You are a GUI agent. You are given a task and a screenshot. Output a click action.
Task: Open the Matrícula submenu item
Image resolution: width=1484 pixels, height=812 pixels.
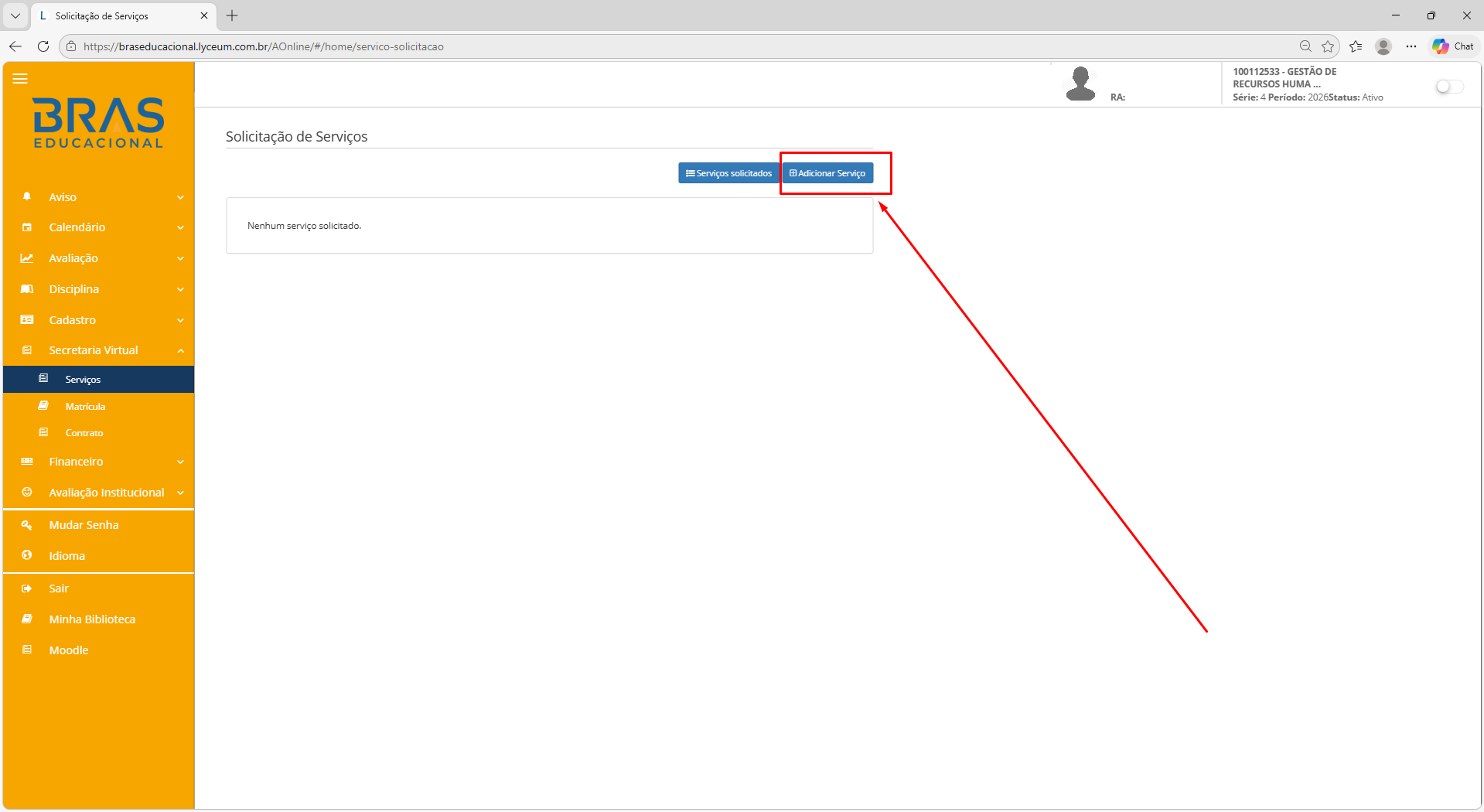coord(85,406)
